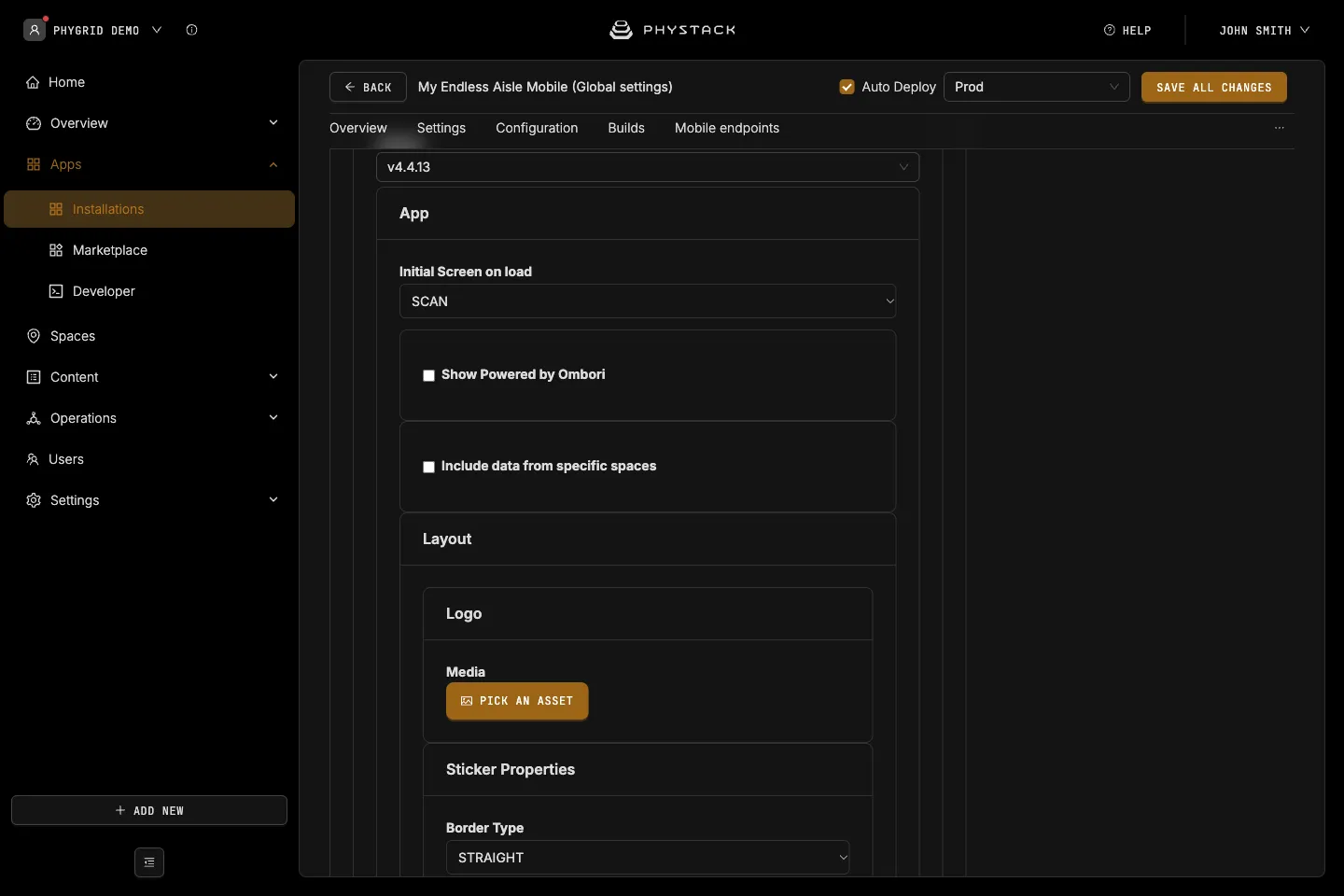Click the Home icon in sidebar
1344x896 pixels.
click(x=33, y=82)
